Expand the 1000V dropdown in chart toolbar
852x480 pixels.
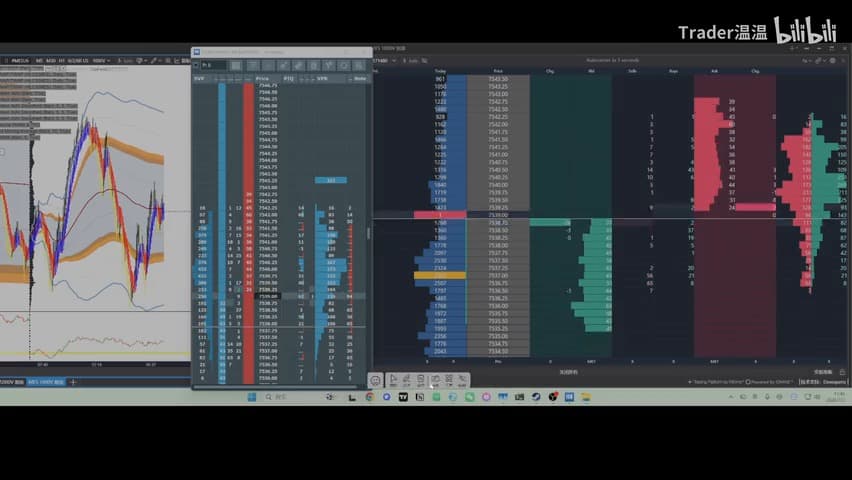pyautogui.click(x=101, y=60)
